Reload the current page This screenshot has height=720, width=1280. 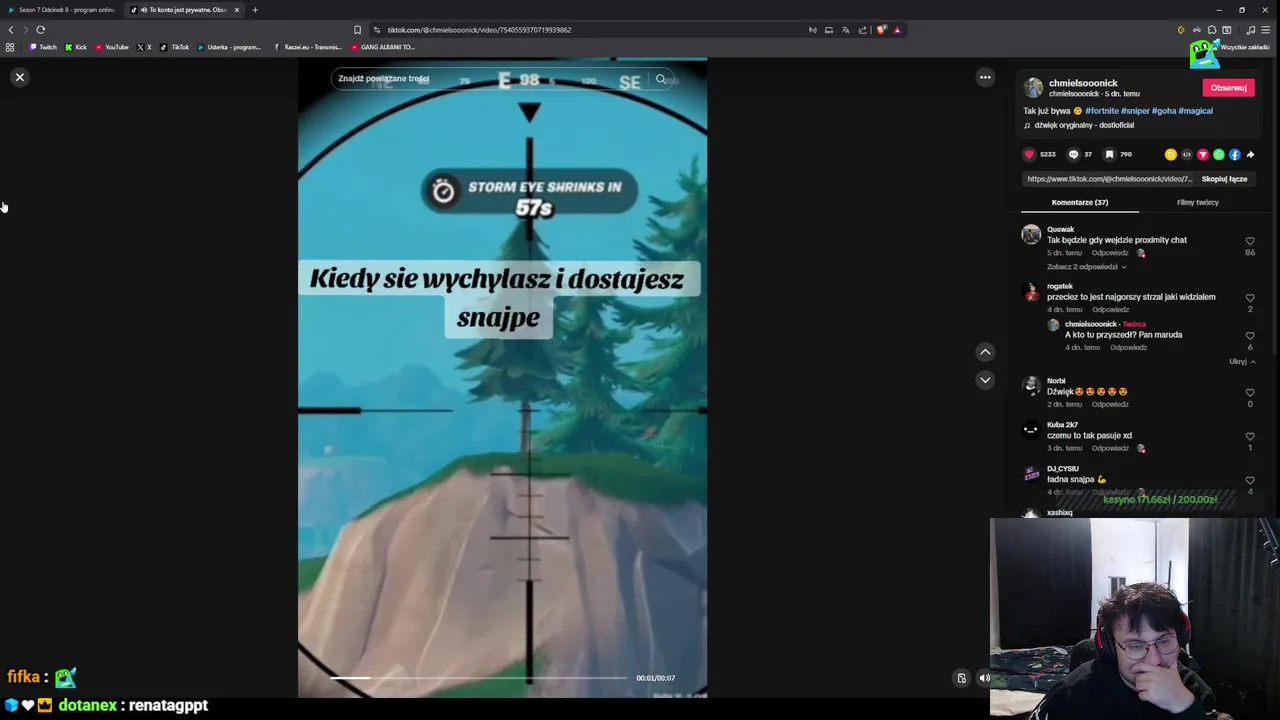pos(41,30)
